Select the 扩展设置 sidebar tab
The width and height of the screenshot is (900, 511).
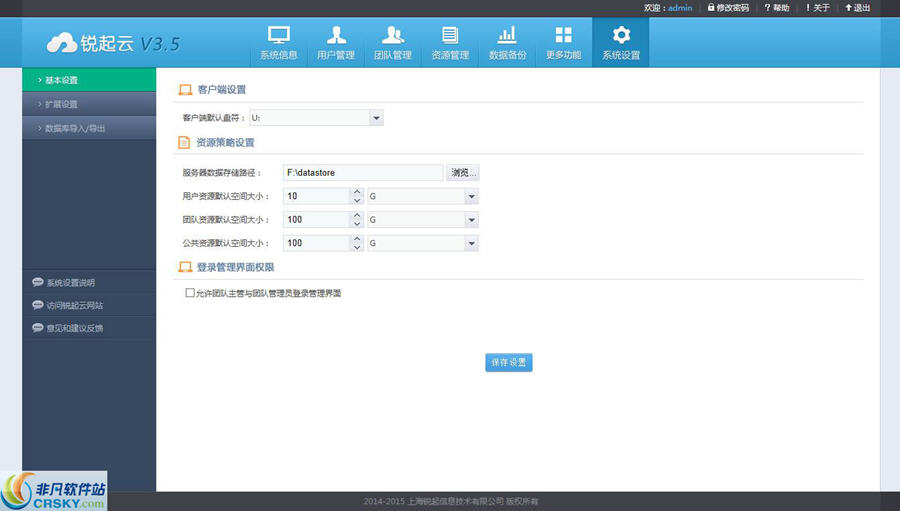pyautogui.click(x=89, y=104)
